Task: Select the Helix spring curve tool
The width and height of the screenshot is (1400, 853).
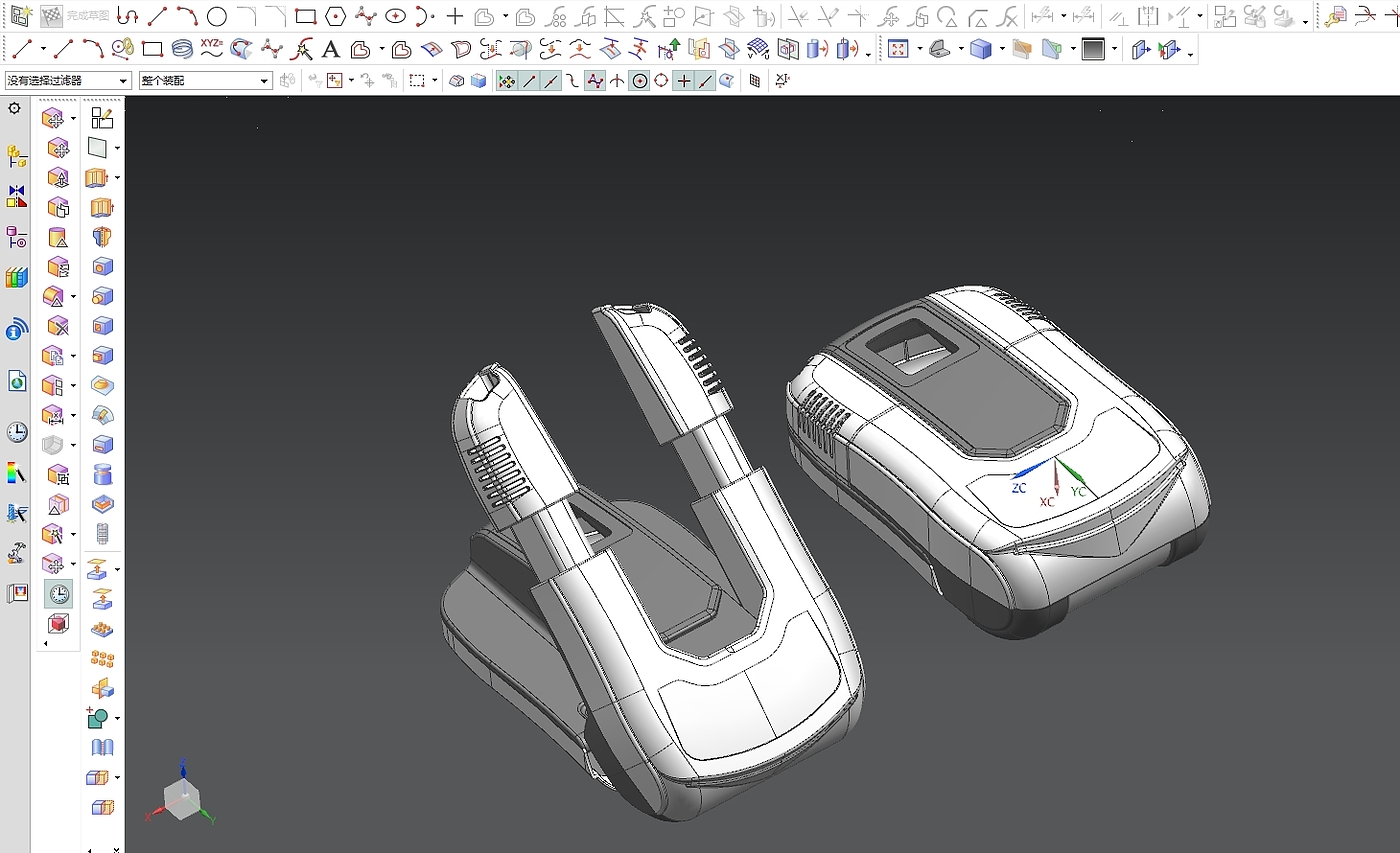Action: pyautogui.click(x=182, y=49)
